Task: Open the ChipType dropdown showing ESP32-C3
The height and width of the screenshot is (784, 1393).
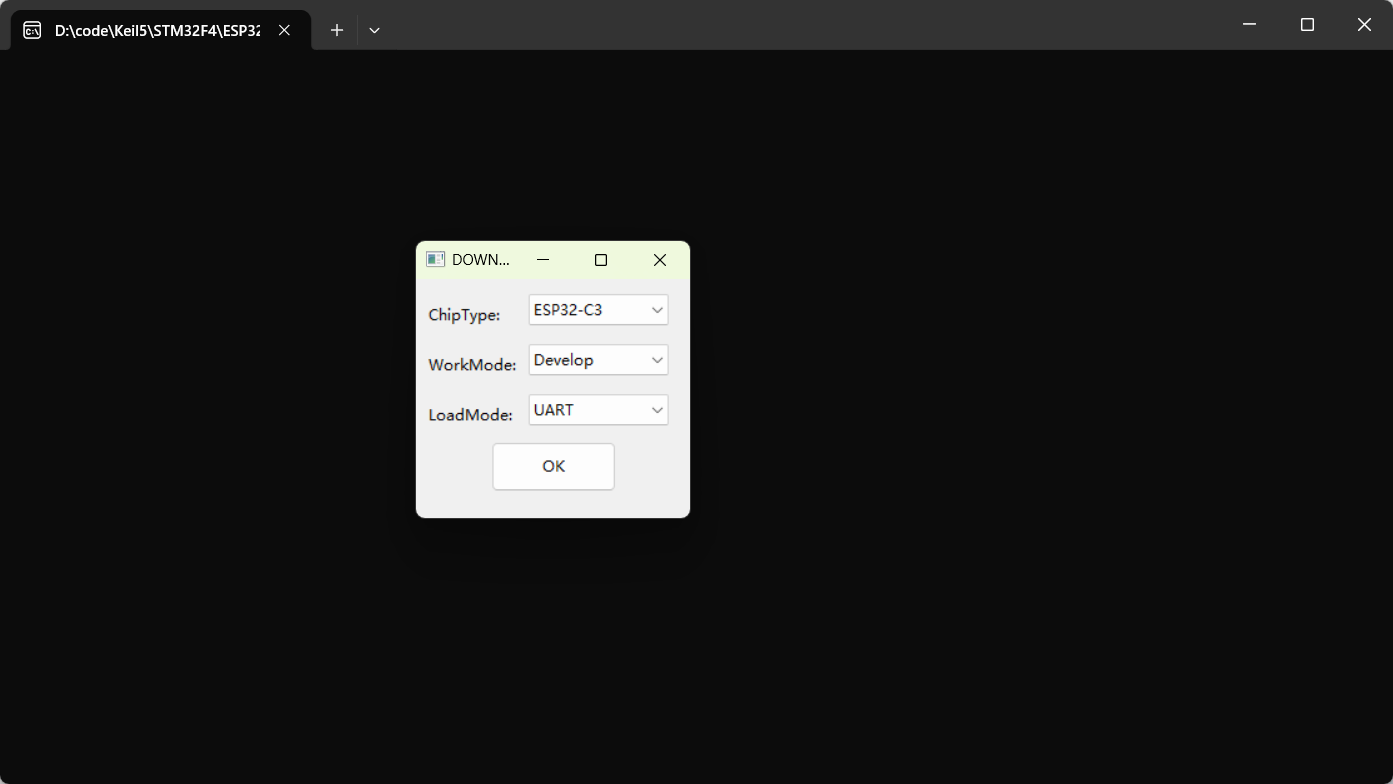Action: coord(598,310)
